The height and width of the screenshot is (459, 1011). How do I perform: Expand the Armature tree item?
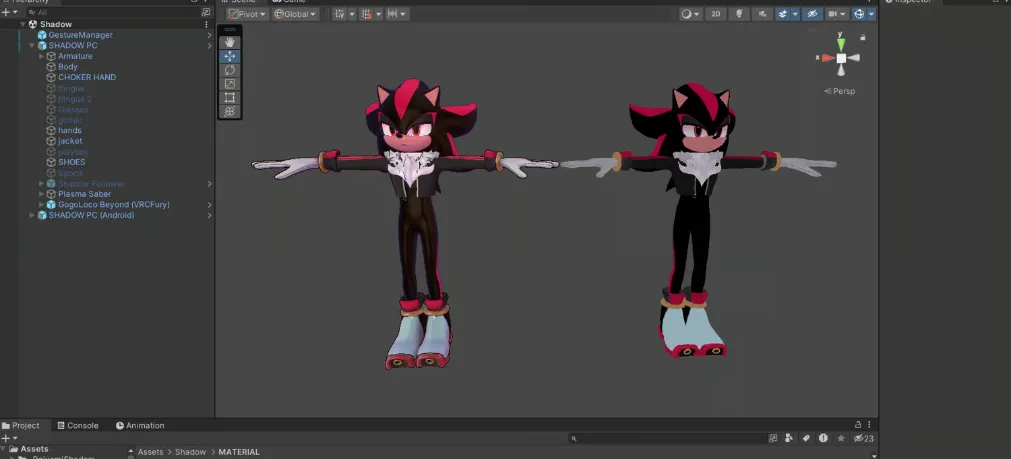point(41,56)
